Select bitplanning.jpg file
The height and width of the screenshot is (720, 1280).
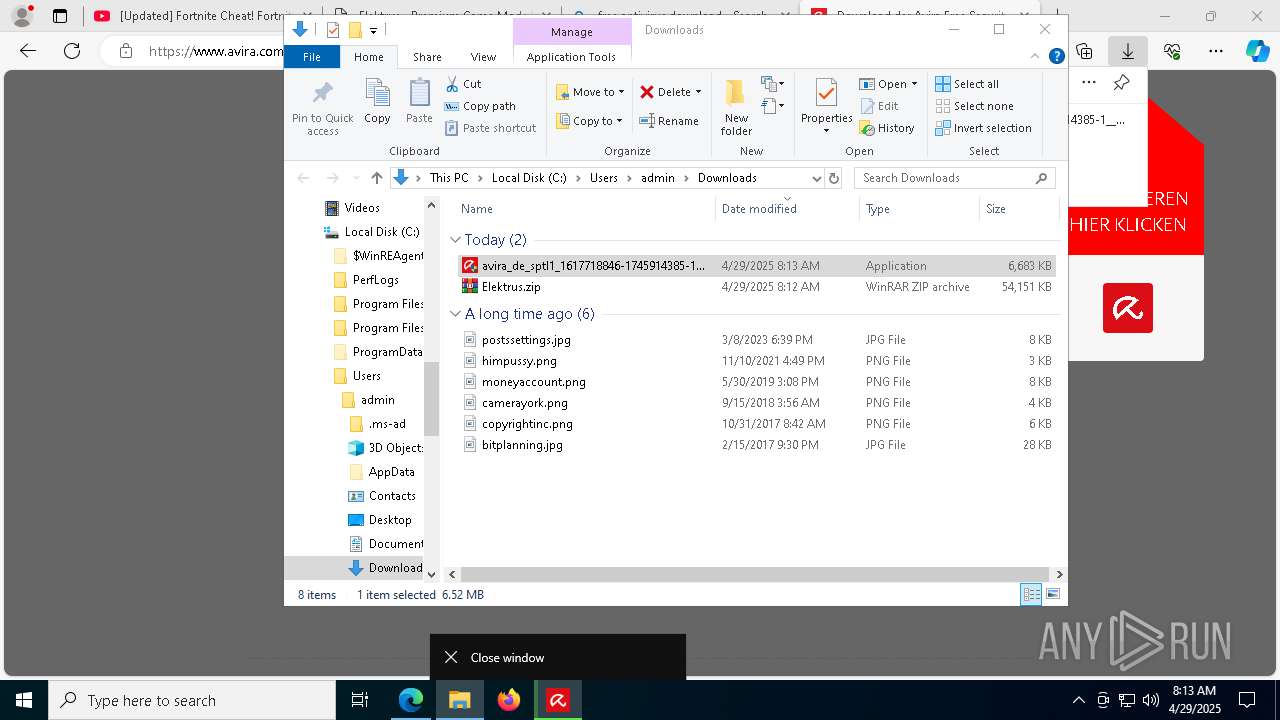(x=756, y=445)
